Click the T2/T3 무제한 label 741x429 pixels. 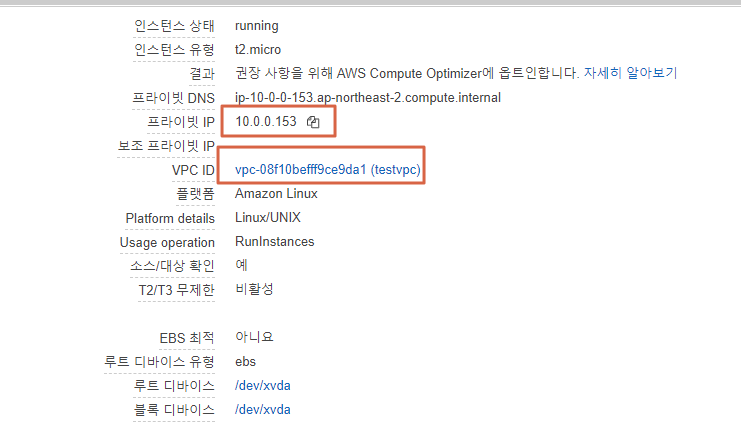(x=176, y=290)
